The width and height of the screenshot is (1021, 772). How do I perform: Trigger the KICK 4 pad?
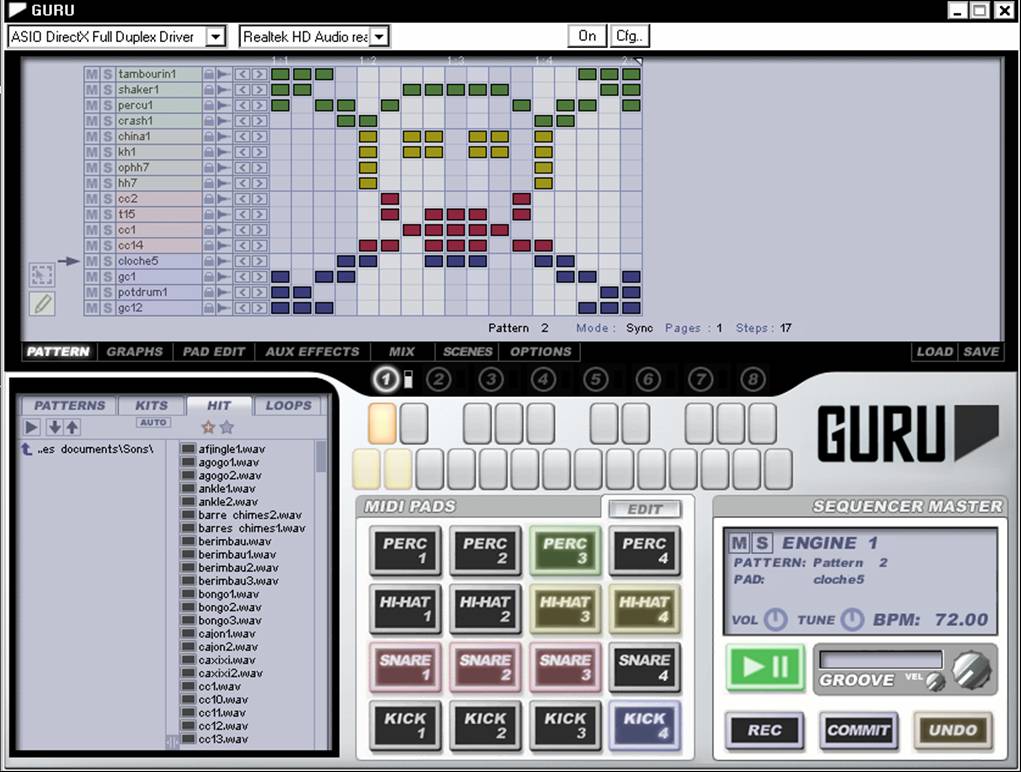click(645, 726)
